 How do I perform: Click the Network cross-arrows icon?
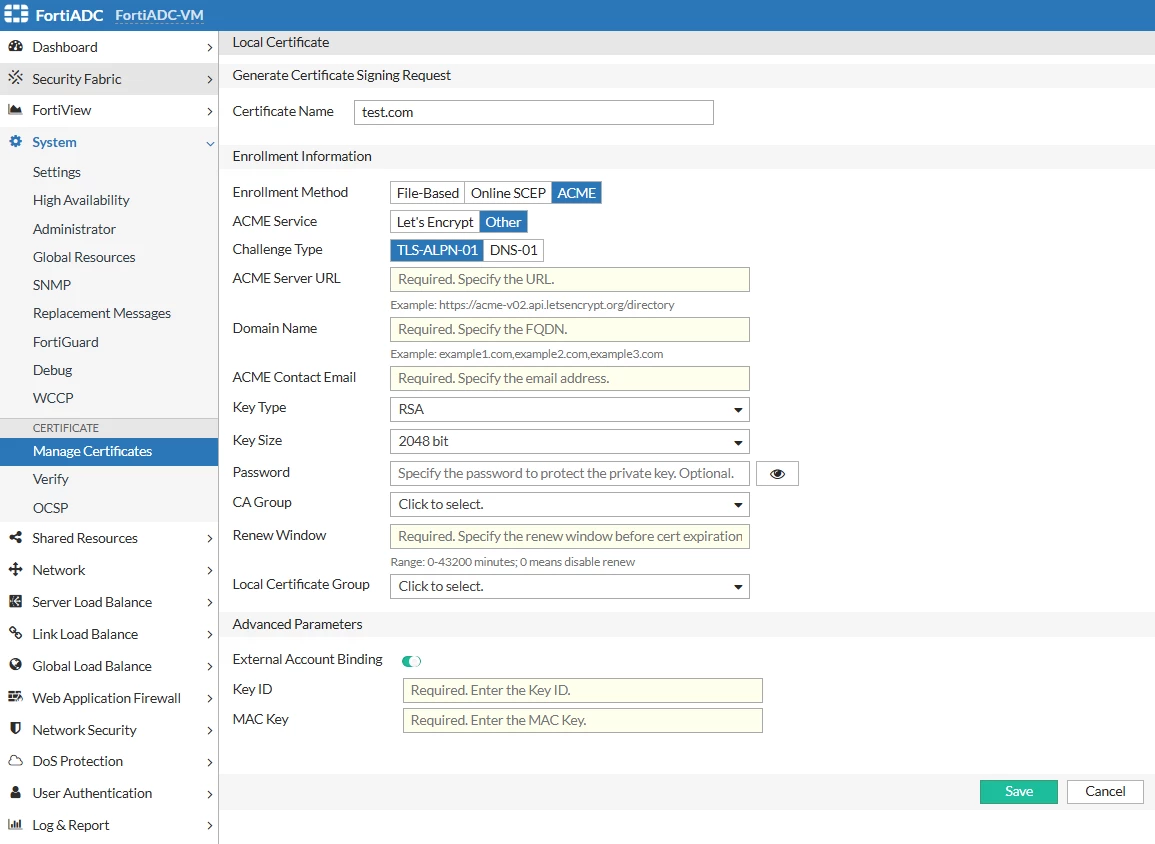click(x=15, y=569)
